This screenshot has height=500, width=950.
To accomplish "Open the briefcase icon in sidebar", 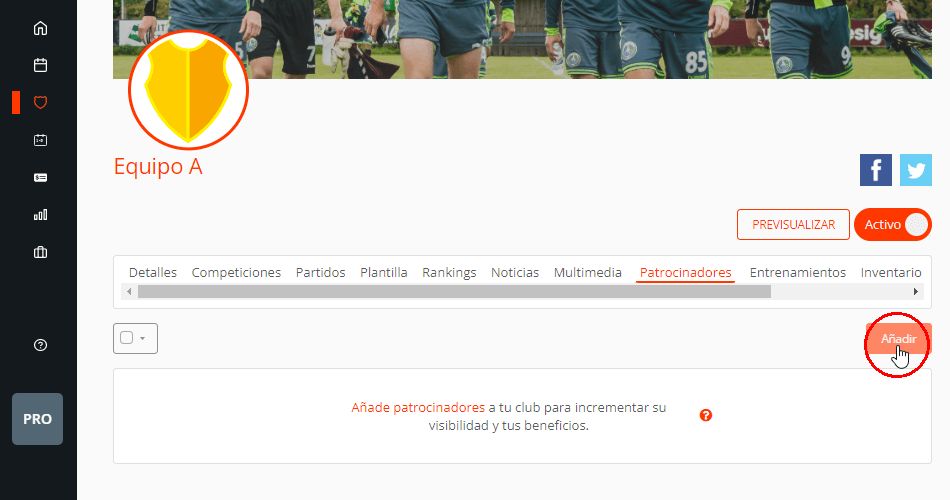I will click(x=40, y=252).
